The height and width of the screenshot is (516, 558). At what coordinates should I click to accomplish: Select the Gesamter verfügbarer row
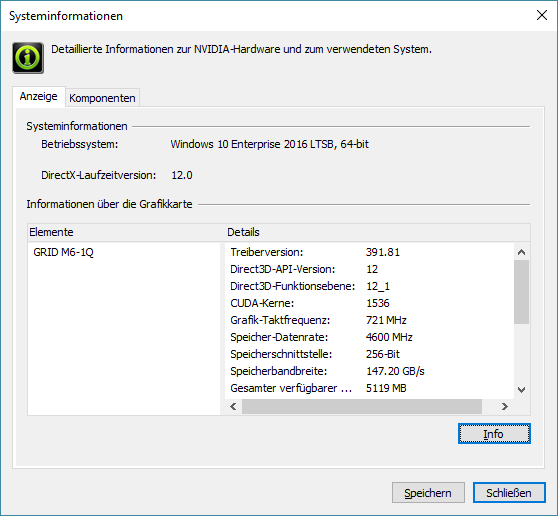tap(369, 388)
